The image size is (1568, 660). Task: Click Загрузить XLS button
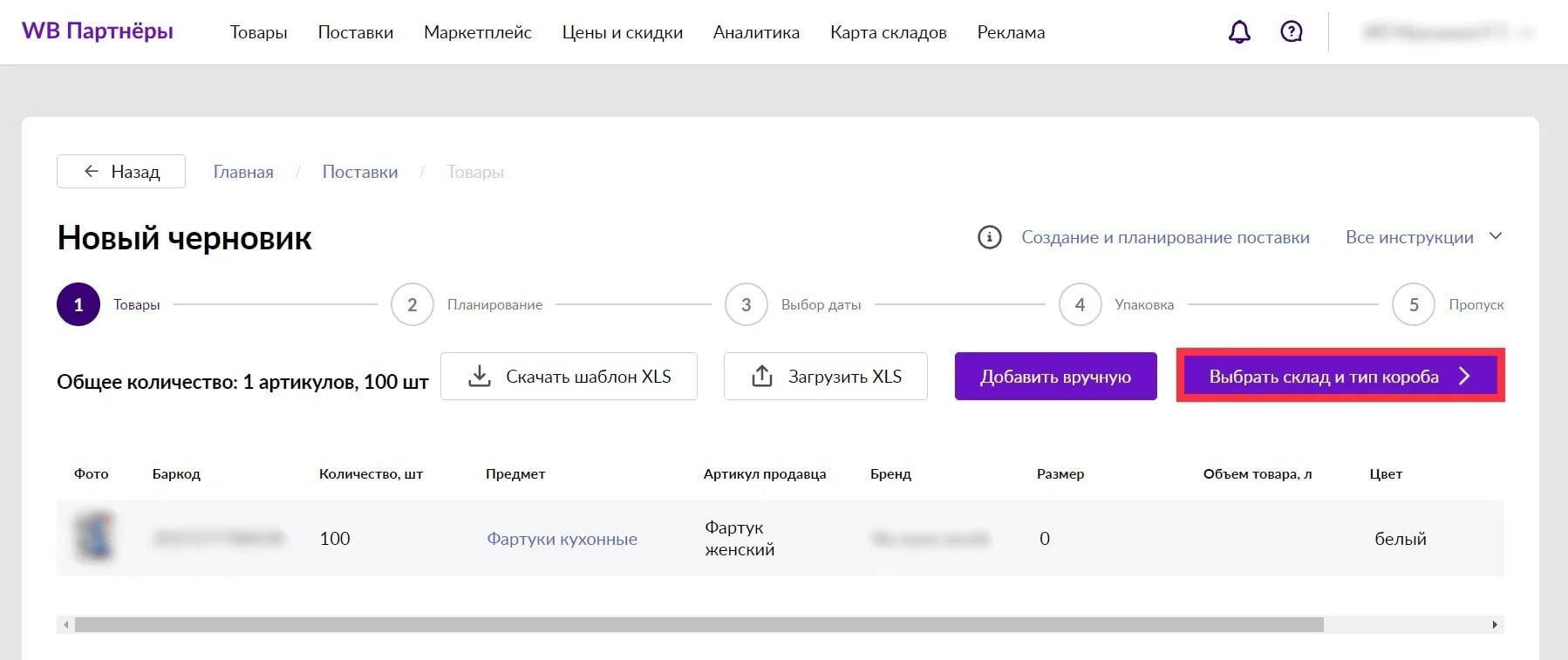click(826, 377)
